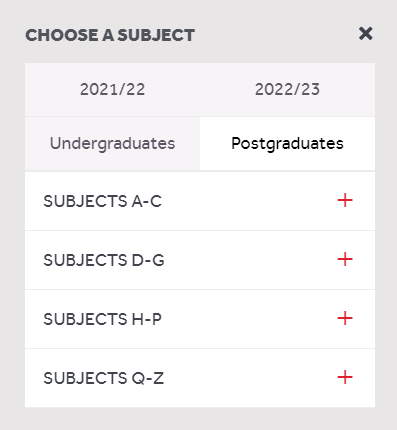The image size is (397, 430).
Task: Toggle the study level to Postgraduates
Action: point(287,144)
